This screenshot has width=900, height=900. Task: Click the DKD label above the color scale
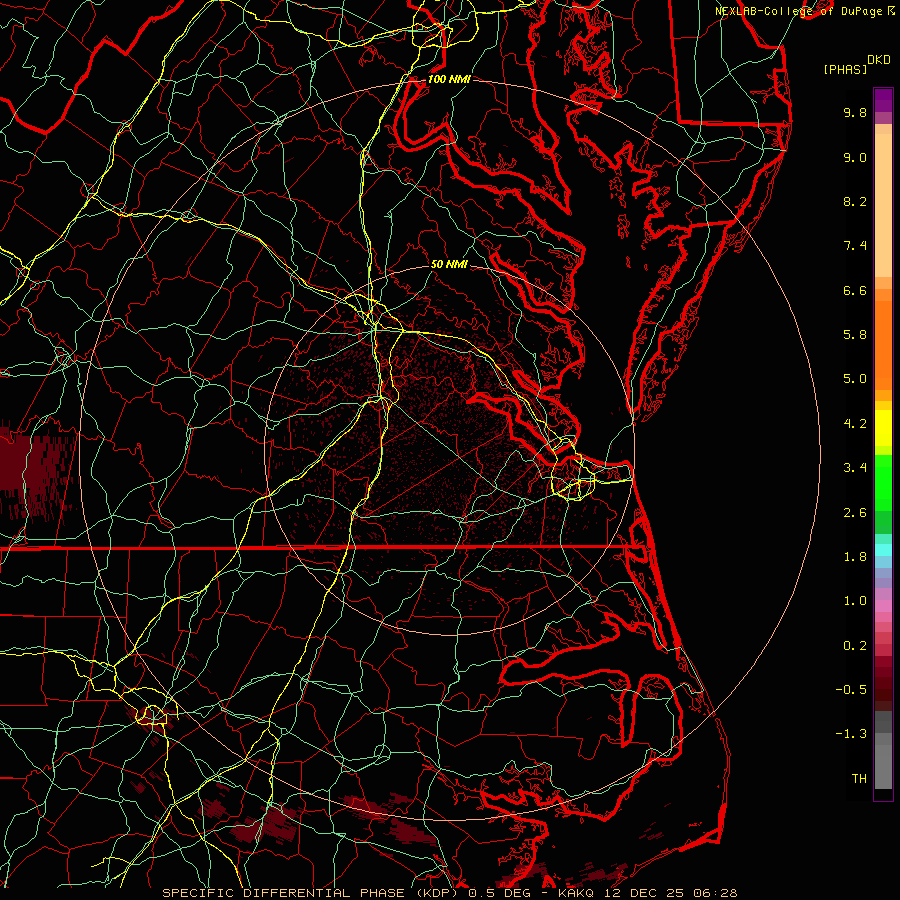[x=878, y=60]
